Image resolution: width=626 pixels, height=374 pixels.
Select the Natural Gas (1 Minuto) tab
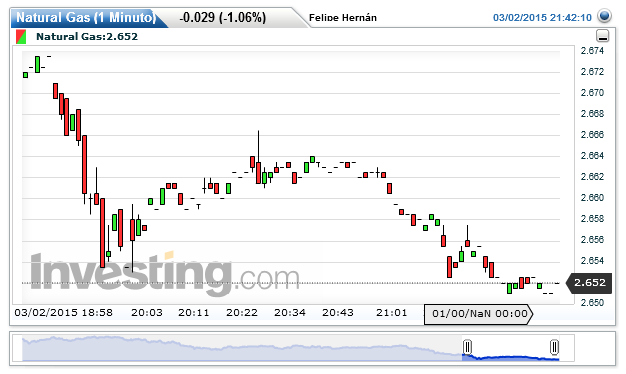86,18
